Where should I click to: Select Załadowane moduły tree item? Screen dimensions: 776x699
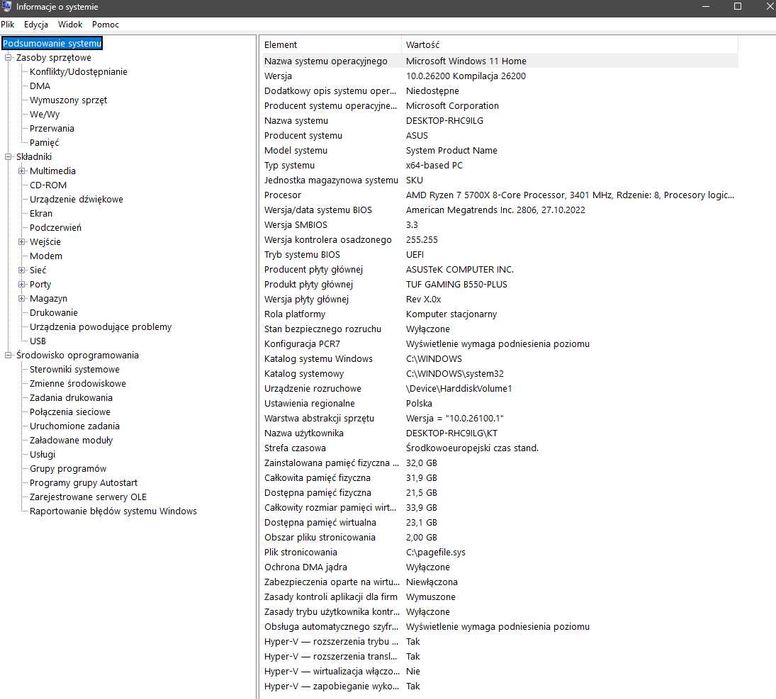(x=71, y=440)
